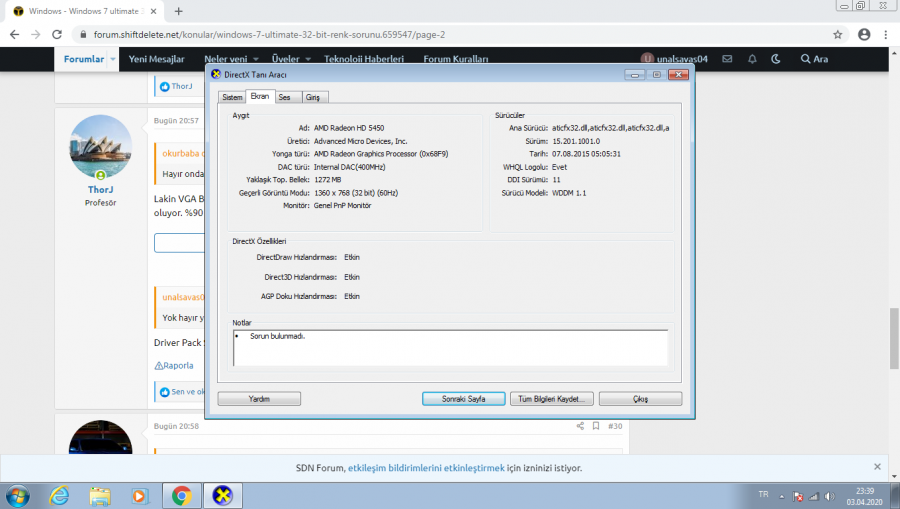Open Yeni Mesajlar page
The height and width of the screenshot is (509, 900).
[x=156, y=59]
